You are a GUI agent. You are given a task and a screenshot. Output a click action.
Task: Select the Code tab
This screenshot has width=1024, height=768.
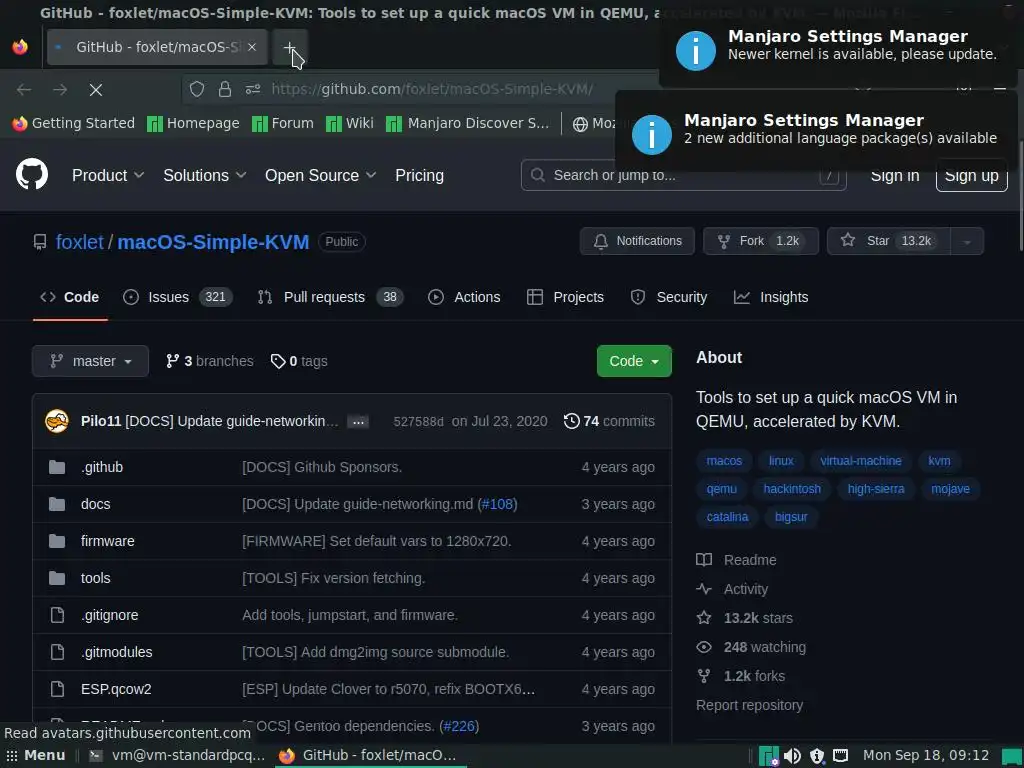70,297
